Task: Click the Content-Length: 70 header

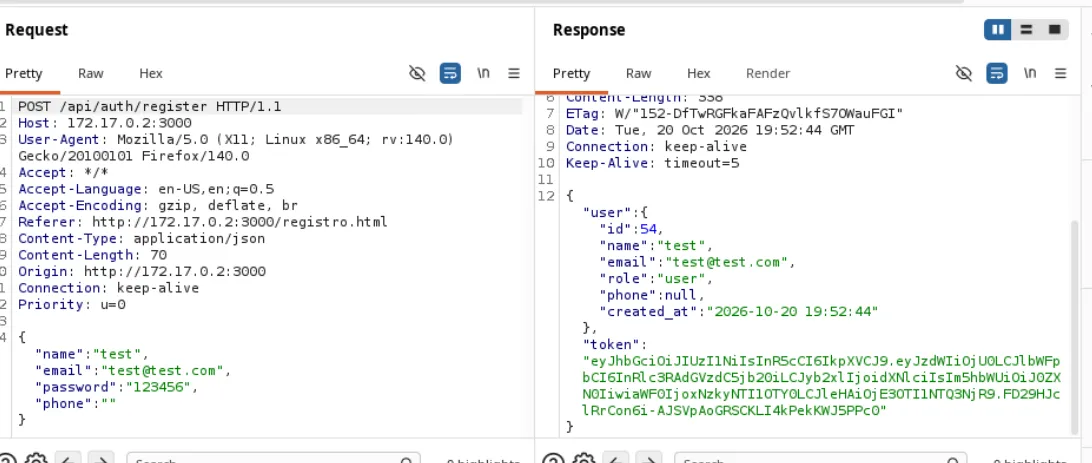Action: (93, 256)
